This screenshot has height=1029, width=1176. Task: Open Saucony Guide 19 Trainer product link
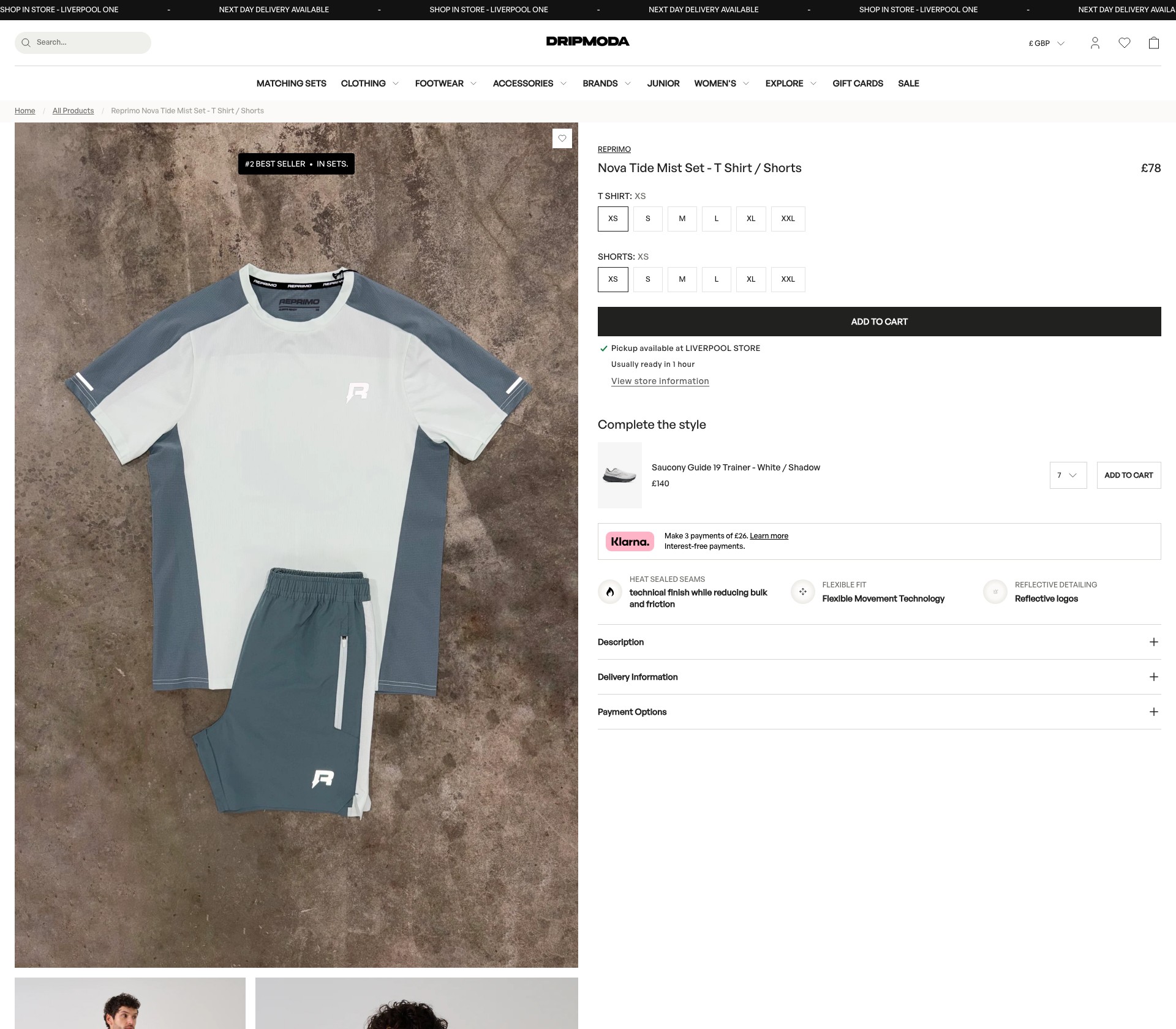point(736,467)
